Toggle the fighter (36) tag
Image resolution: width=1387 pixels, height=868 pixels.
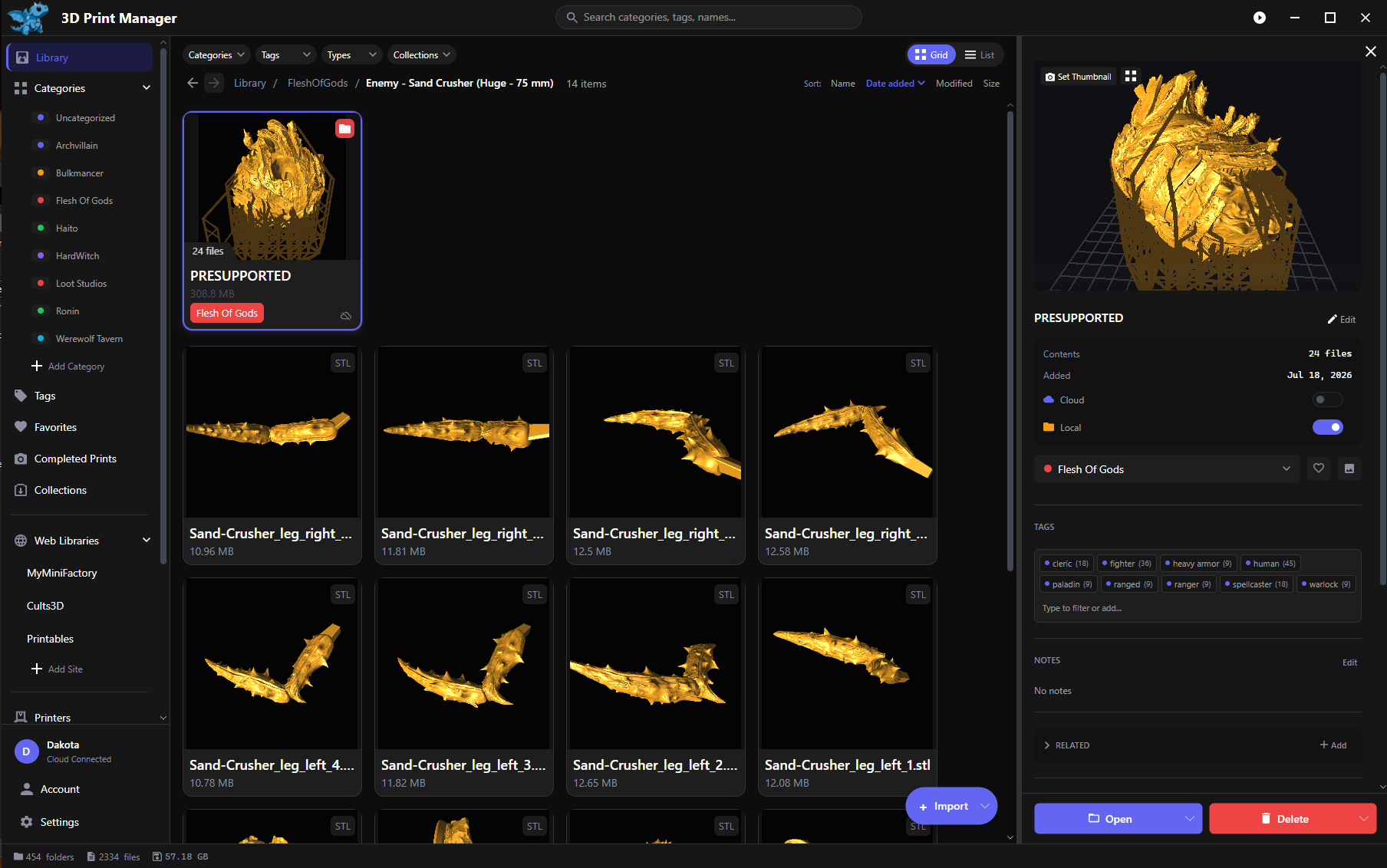pyautogui.click(x=1127, y=564)
